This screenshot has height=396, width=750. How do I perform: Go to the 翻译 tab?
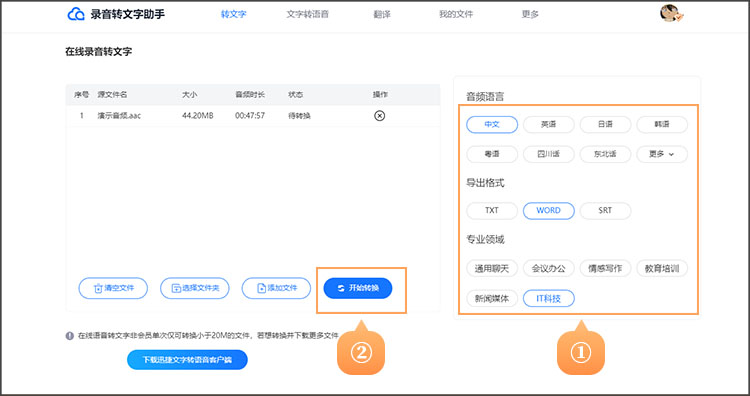click(x=382, y=14)
